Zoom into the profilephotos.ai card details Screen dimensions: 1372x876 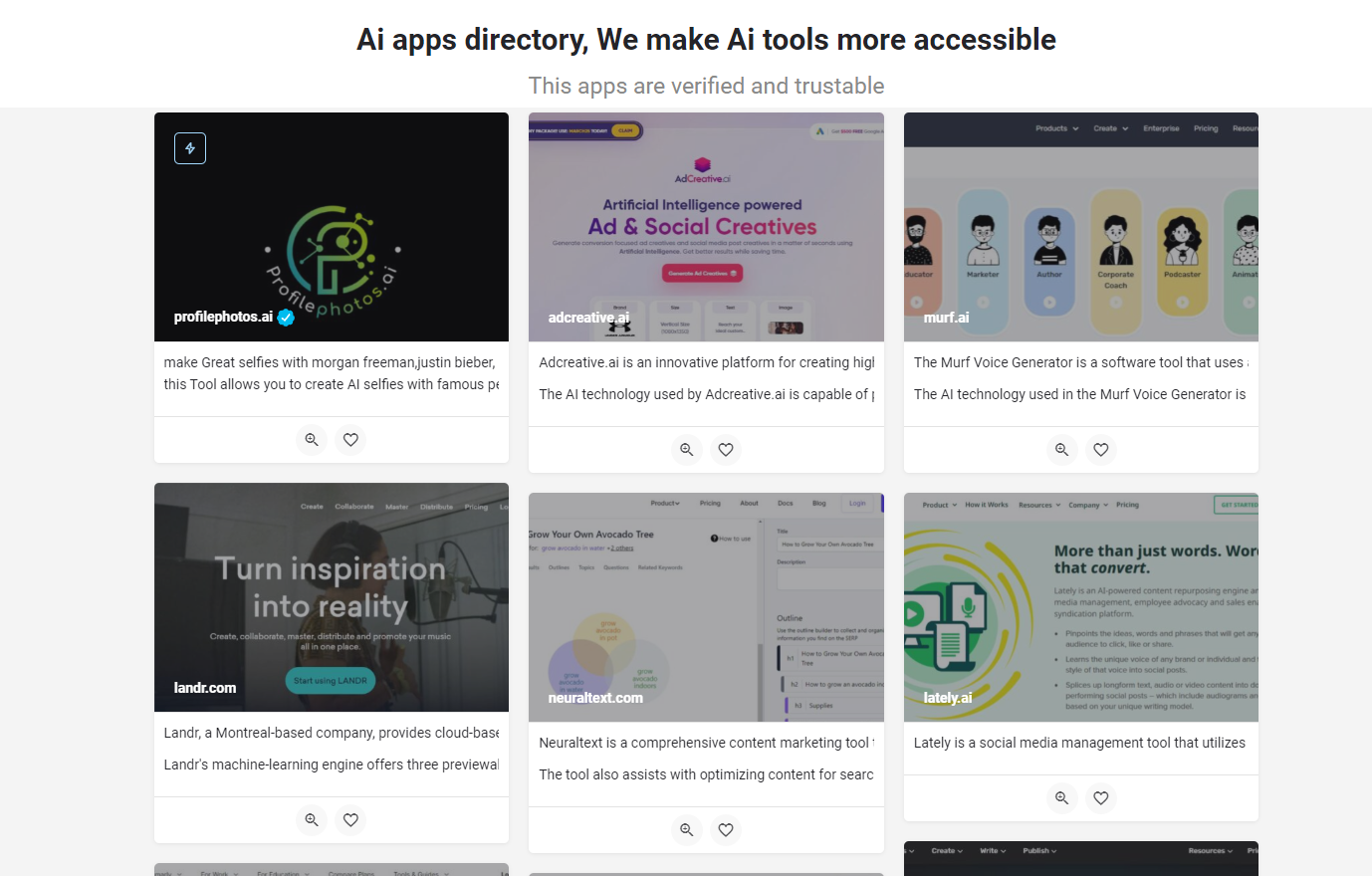click(x=312, y=440)
